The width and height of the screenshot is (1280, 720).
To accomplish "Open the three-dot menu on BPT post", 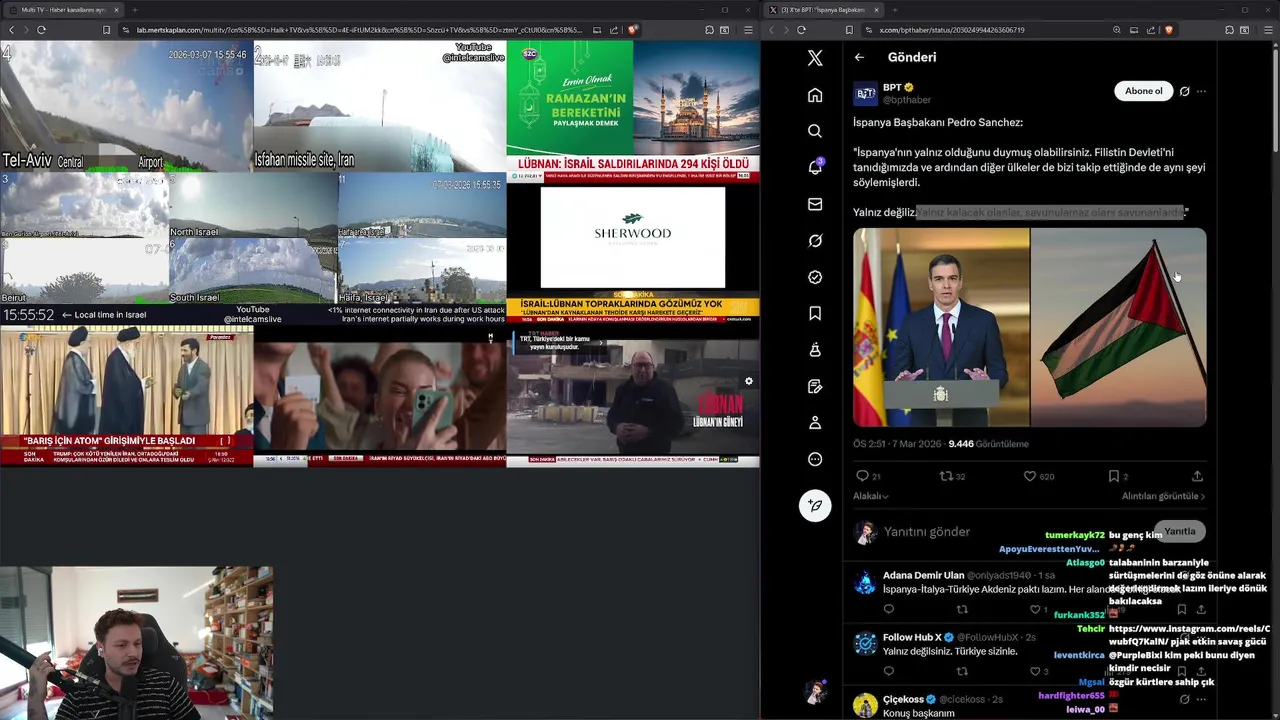I will (x=1201, y=91).
